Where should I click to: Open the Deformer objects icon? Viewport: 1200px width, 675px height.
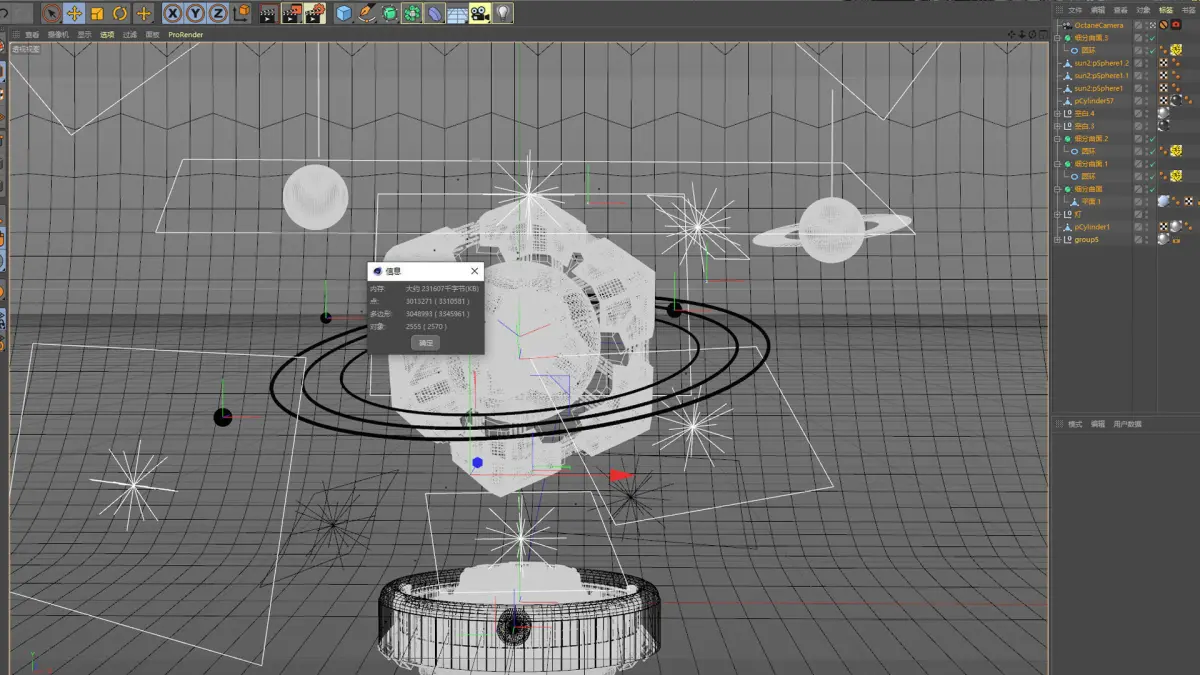(x=435, y=13)
